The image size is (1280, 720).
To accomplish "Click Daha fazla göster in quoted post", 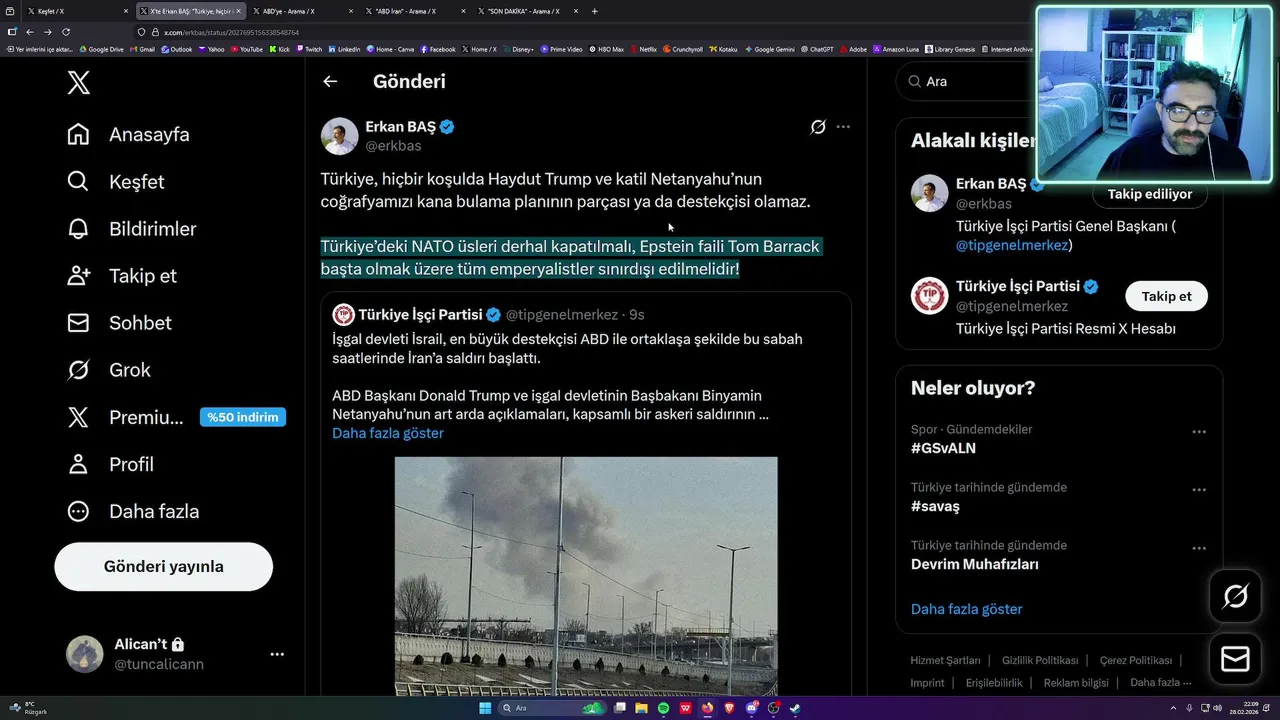I will coord(388,433).
